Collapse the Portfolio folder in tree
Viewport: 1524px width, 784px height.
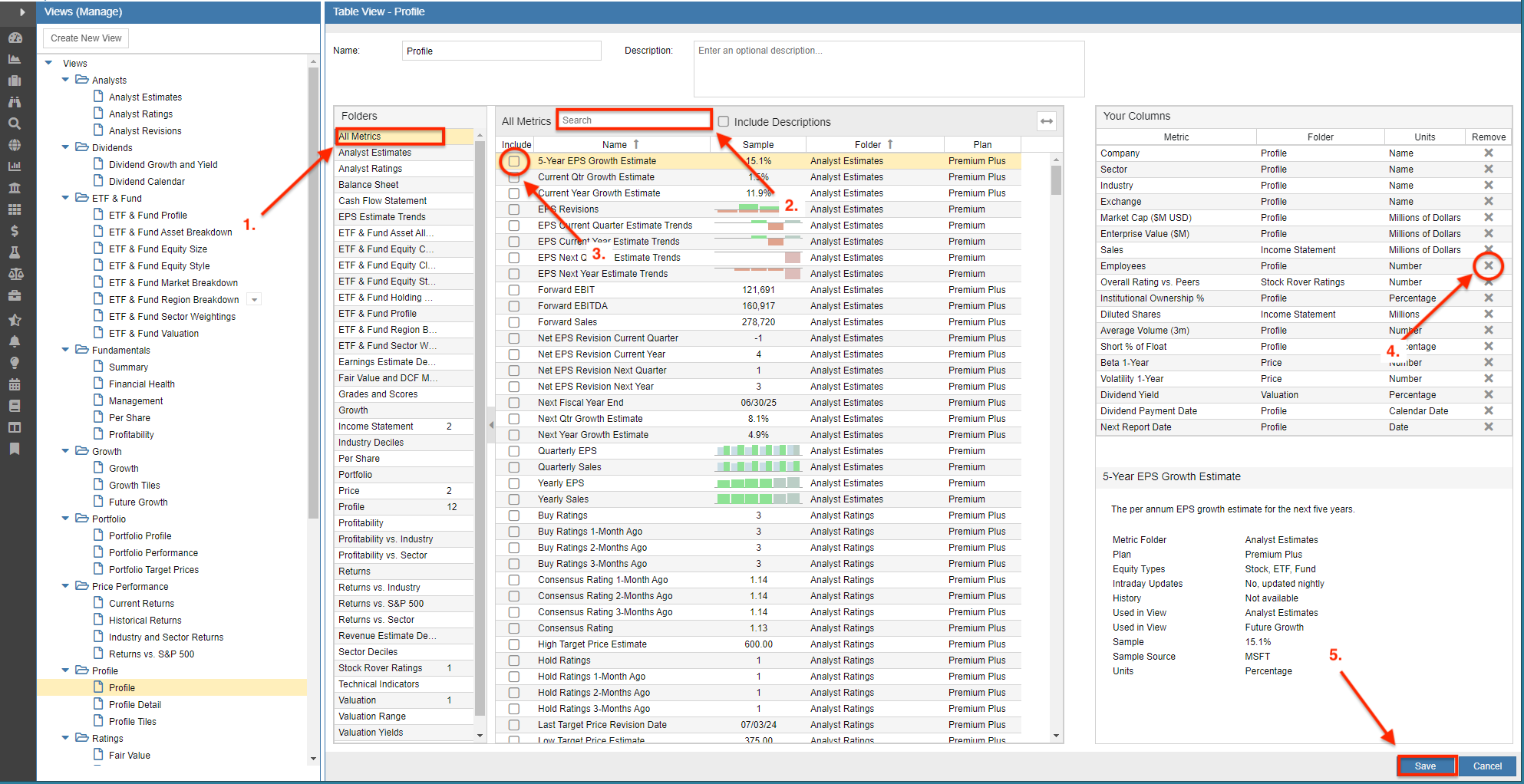tap(66, 519)
